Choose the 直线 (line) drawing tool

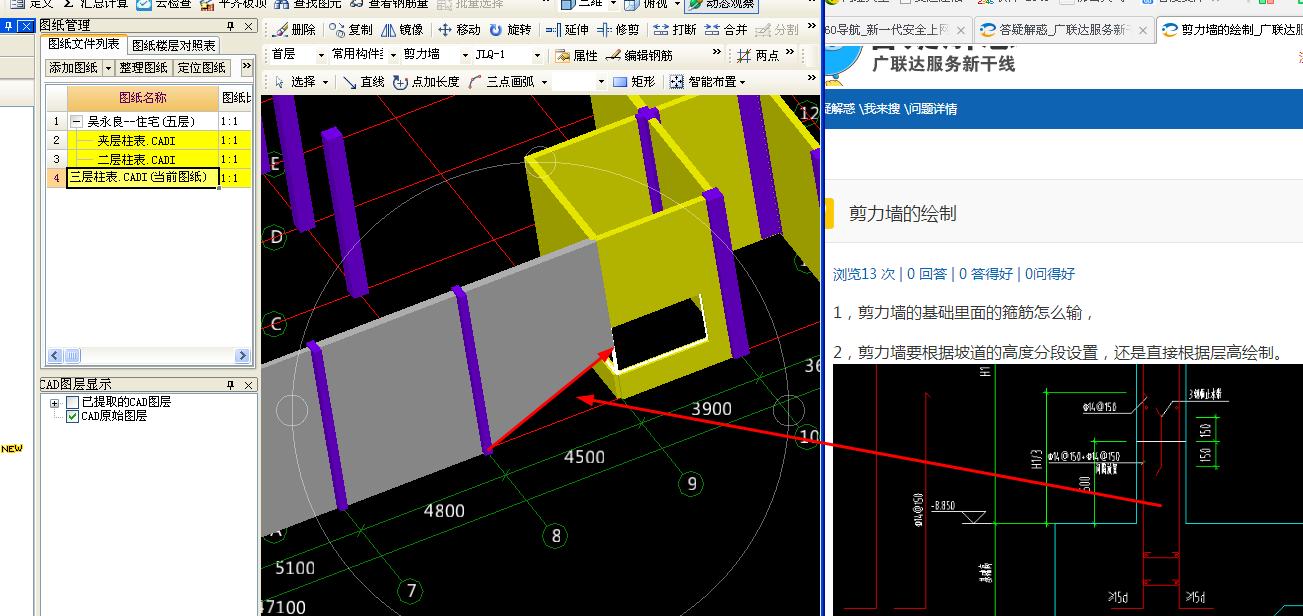coord(363,82)
